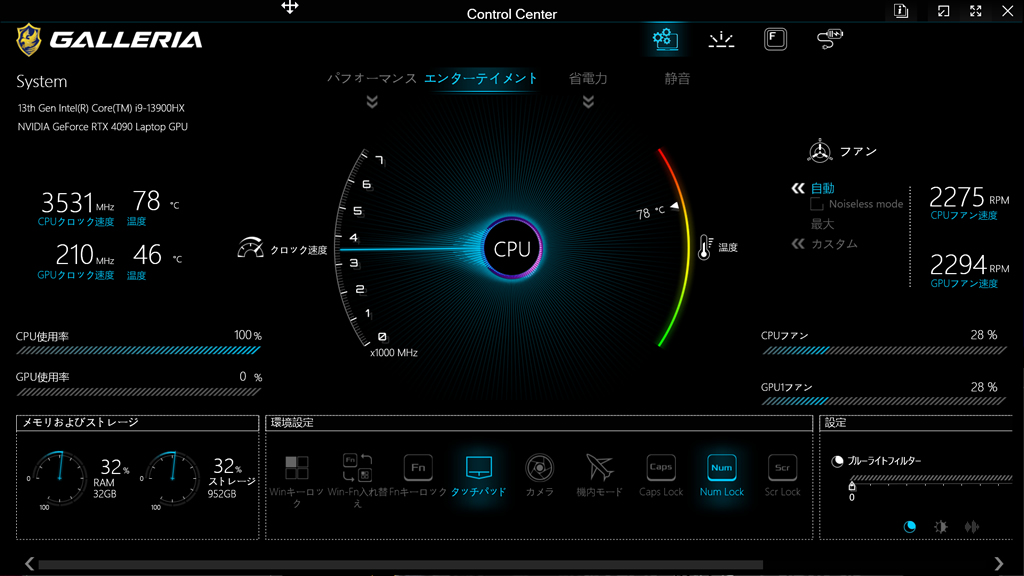The height and width of the screenshot is (576, 1024).
Task: Click the CPU usage bar
Action: pos(138,351)
